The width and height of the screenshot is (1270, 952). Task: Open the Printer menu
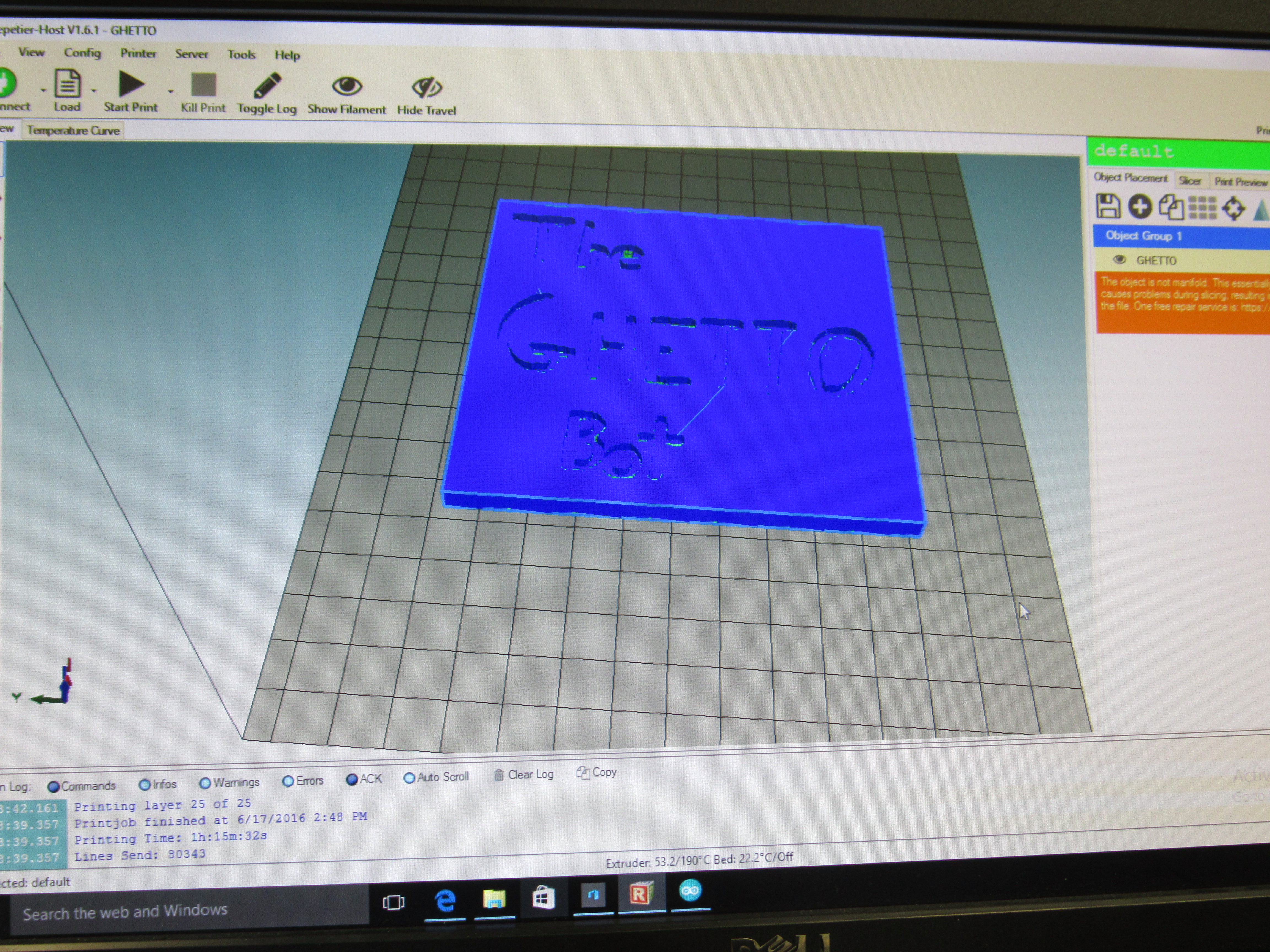138,53
